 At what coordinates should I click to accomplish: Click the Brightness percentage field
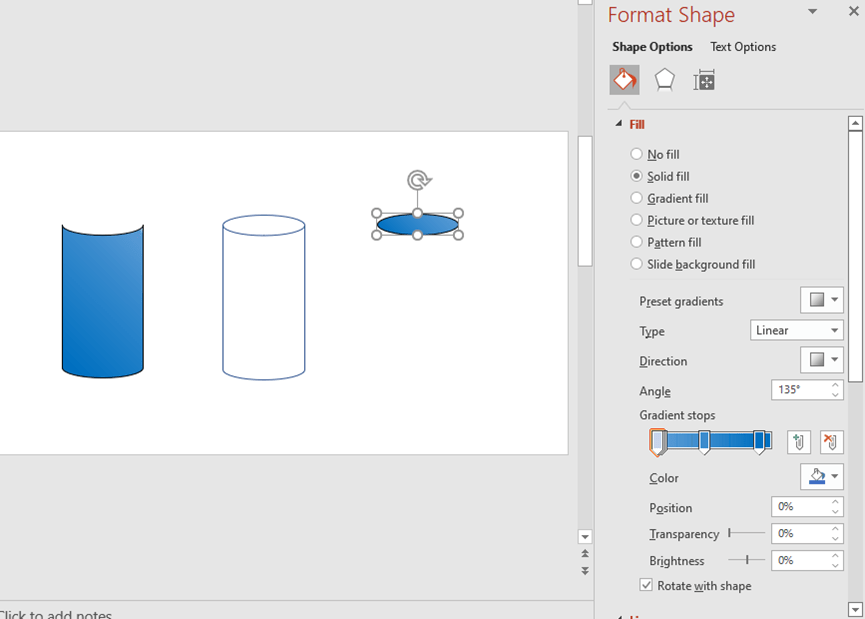800,561
